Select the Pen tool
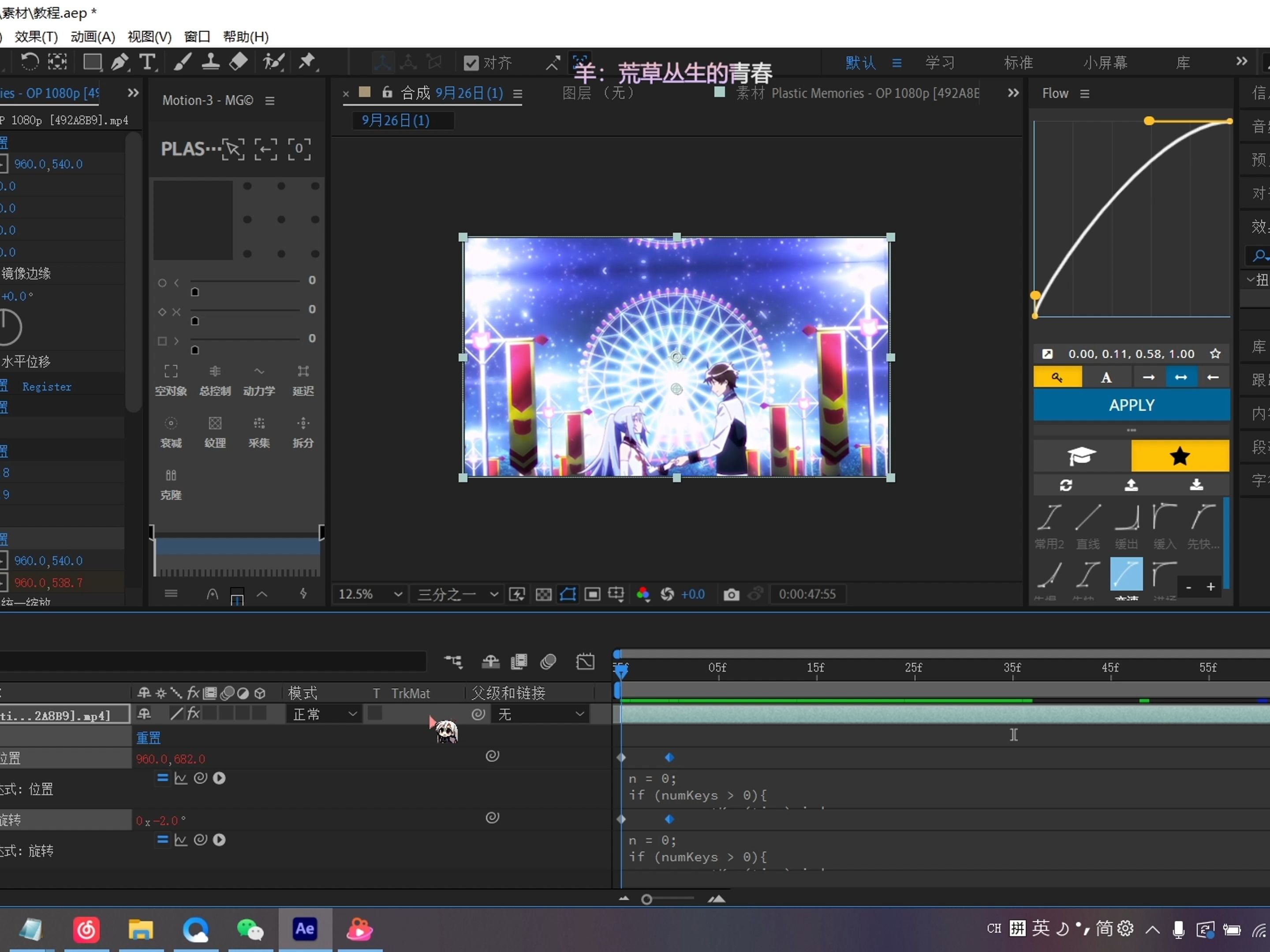Viewport: 1270px width, 952px height. (120, 62)
